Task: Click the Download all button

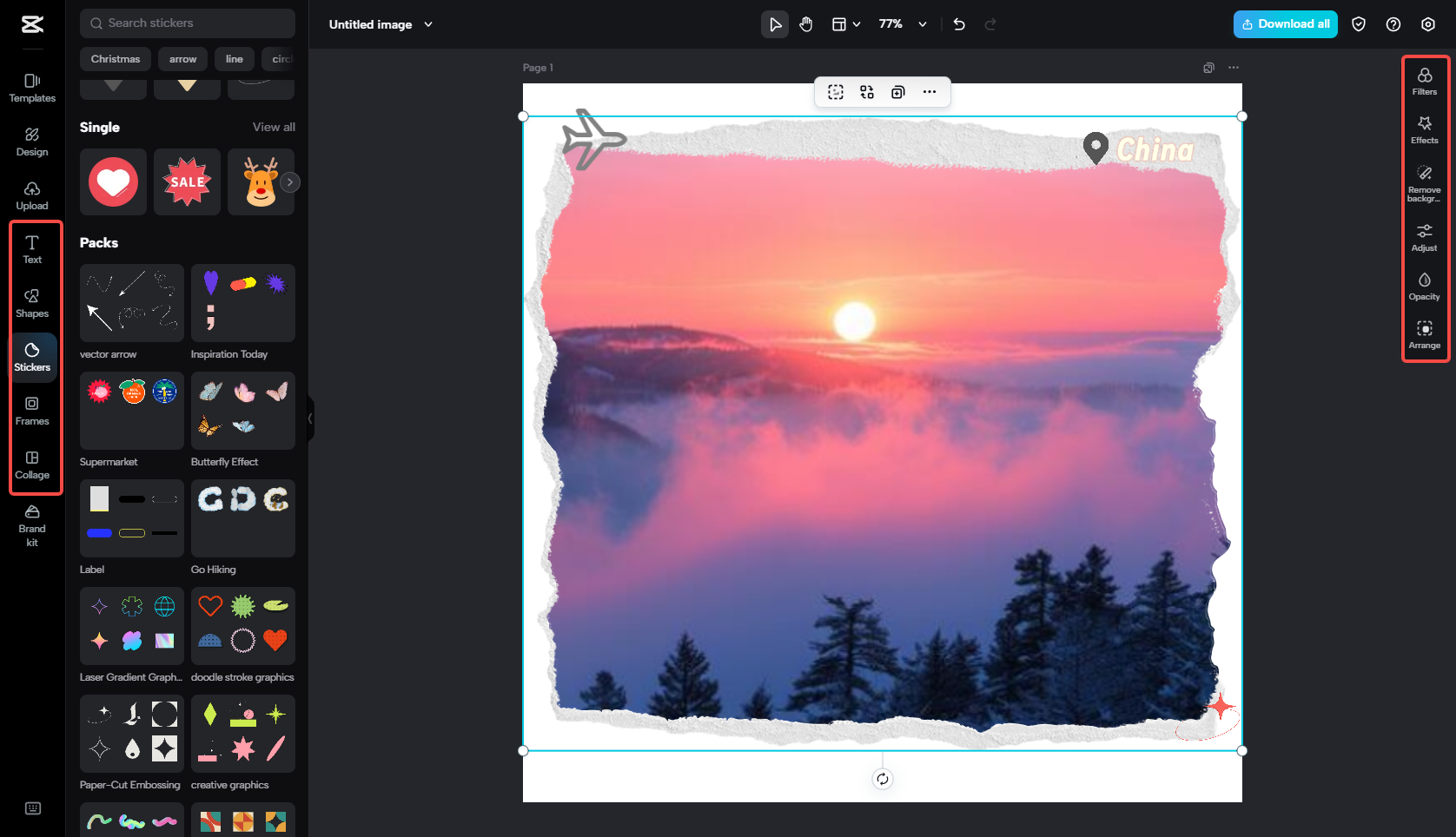Action: pyautogui.click(x=1285, y=23)
